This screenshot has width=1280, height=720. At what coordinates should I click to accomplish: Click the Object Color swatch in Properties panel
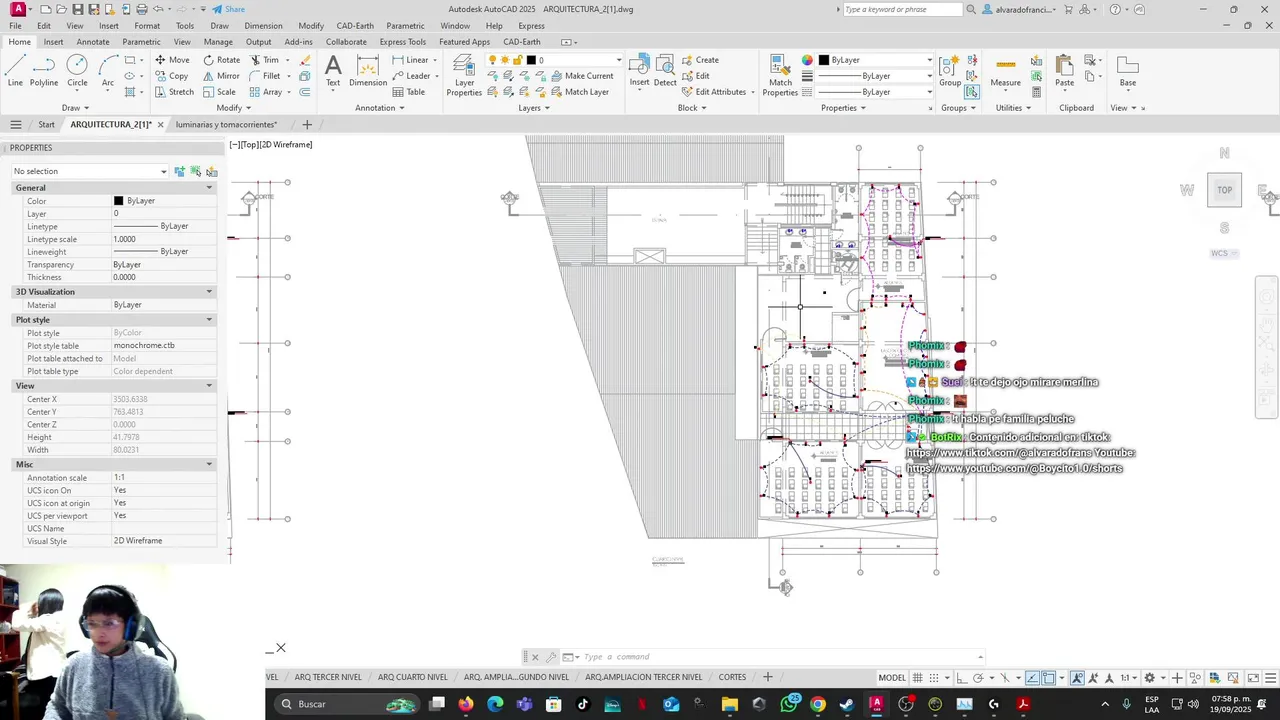pos(808,60)
